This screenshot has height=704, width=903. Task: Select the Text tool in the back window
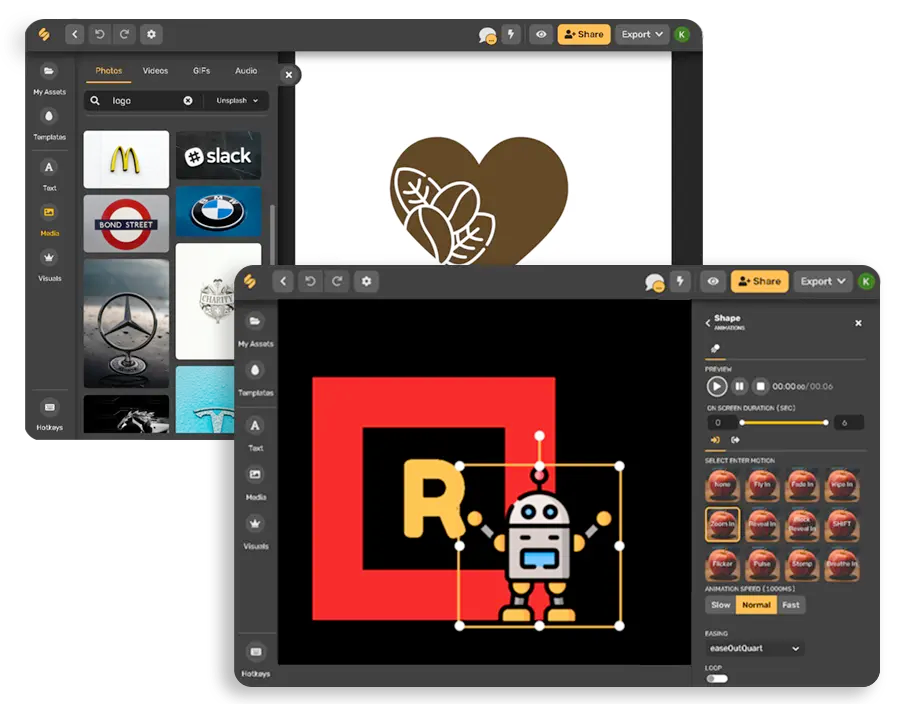[49, 175]
